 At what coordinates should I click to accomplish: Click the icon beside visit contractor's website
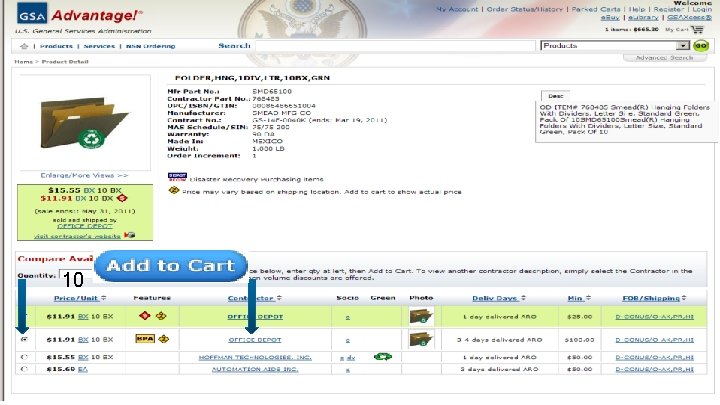(129, 235)
